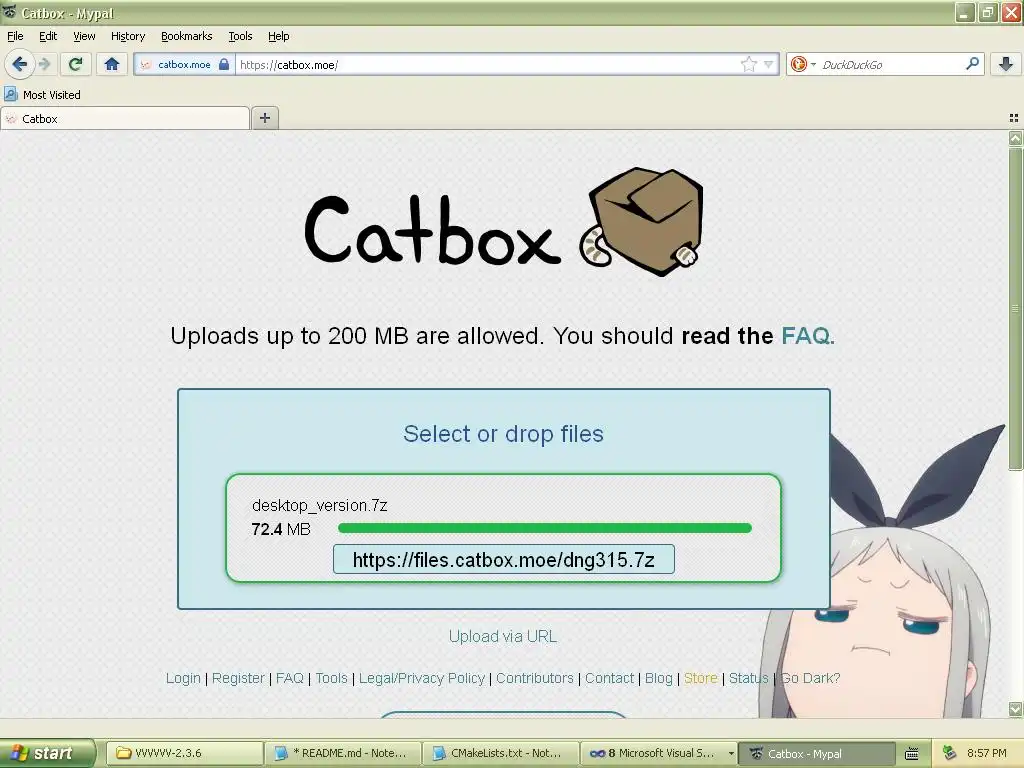Click the desktop_version.7z file name
Viewport: 1024px width, 768px height.
[x=319, y=505]
